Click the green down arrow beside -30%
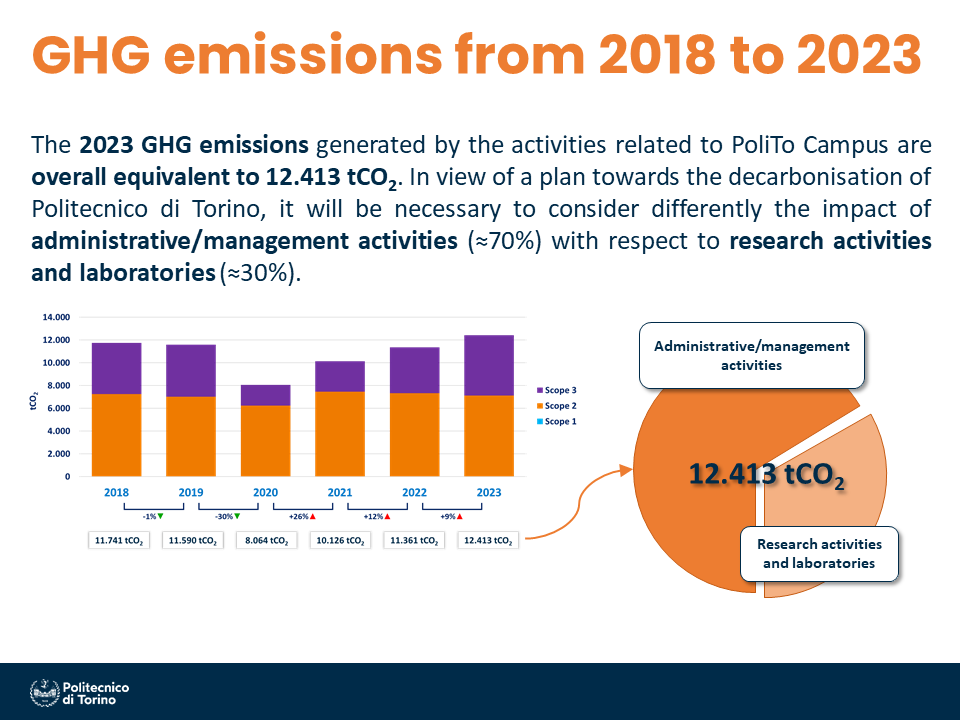This screenshot has height=720, width=960. [238, 516]
